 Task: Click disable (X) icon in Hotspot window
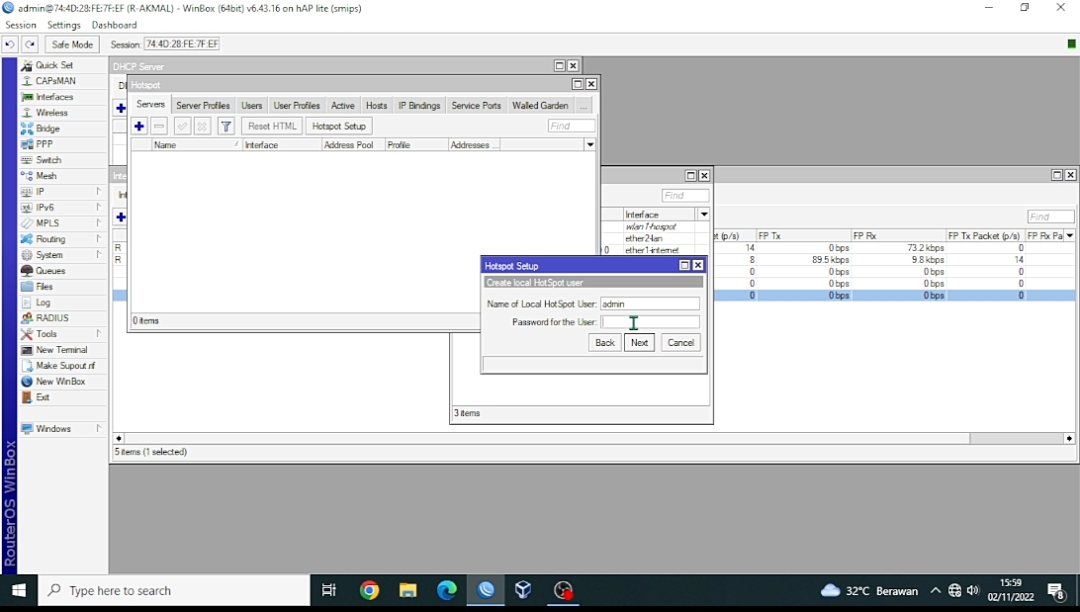click(x=202, y=126)
